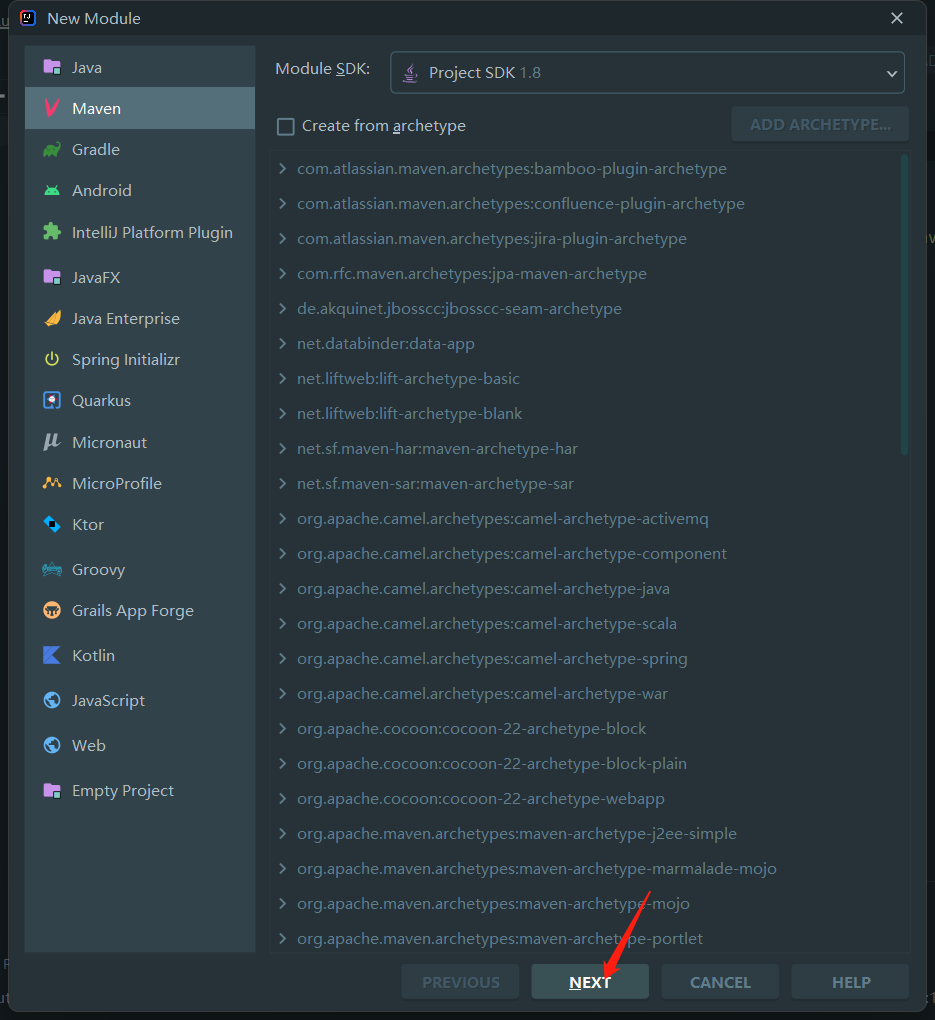Click the Android robot icon
This screenshot has height=1020, width=935.
point(52,191)
